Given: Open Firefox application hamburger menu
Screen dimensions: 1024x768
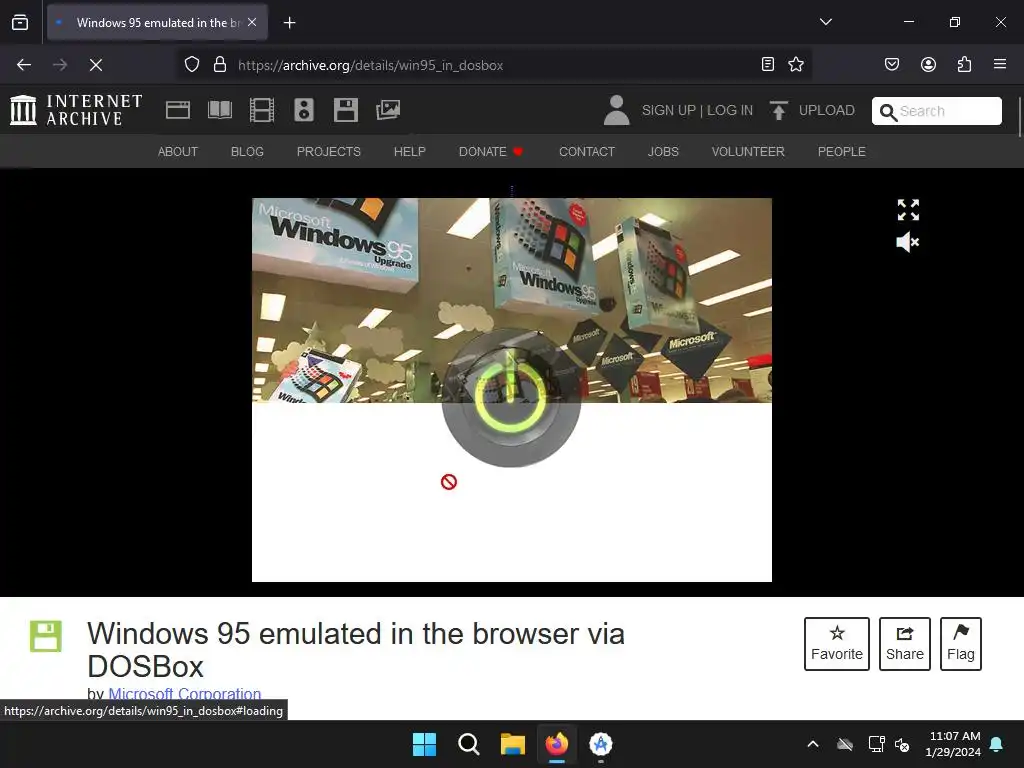Looking at the screenshot, I should (x=1000, y=64).
